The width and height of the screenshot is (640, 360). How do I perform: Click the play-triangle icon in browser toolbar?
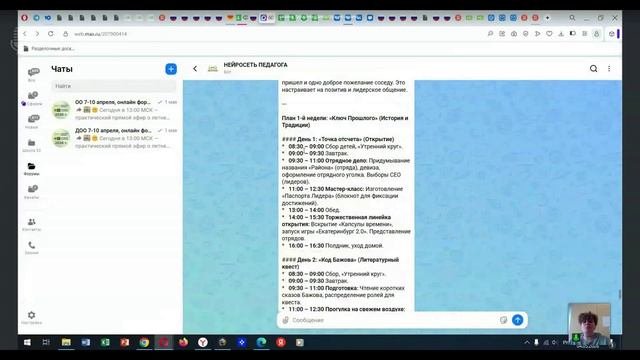pyautogui.click(x=538, y=34)
